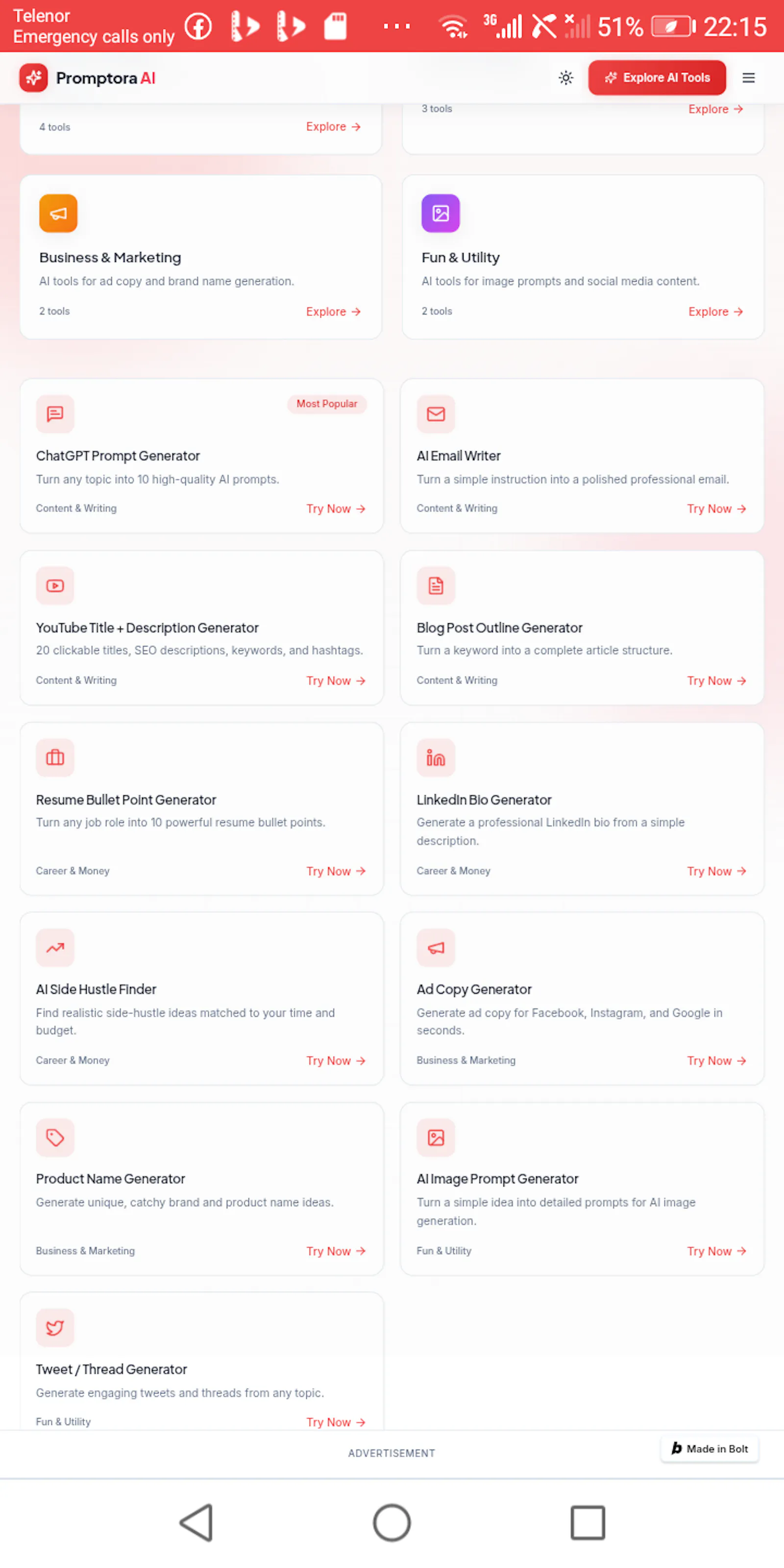Viewport: 784px width, 1568px height.
Task: Click the ChatGPT Prompt Generator chat icon
Action: tap(55, 414)
